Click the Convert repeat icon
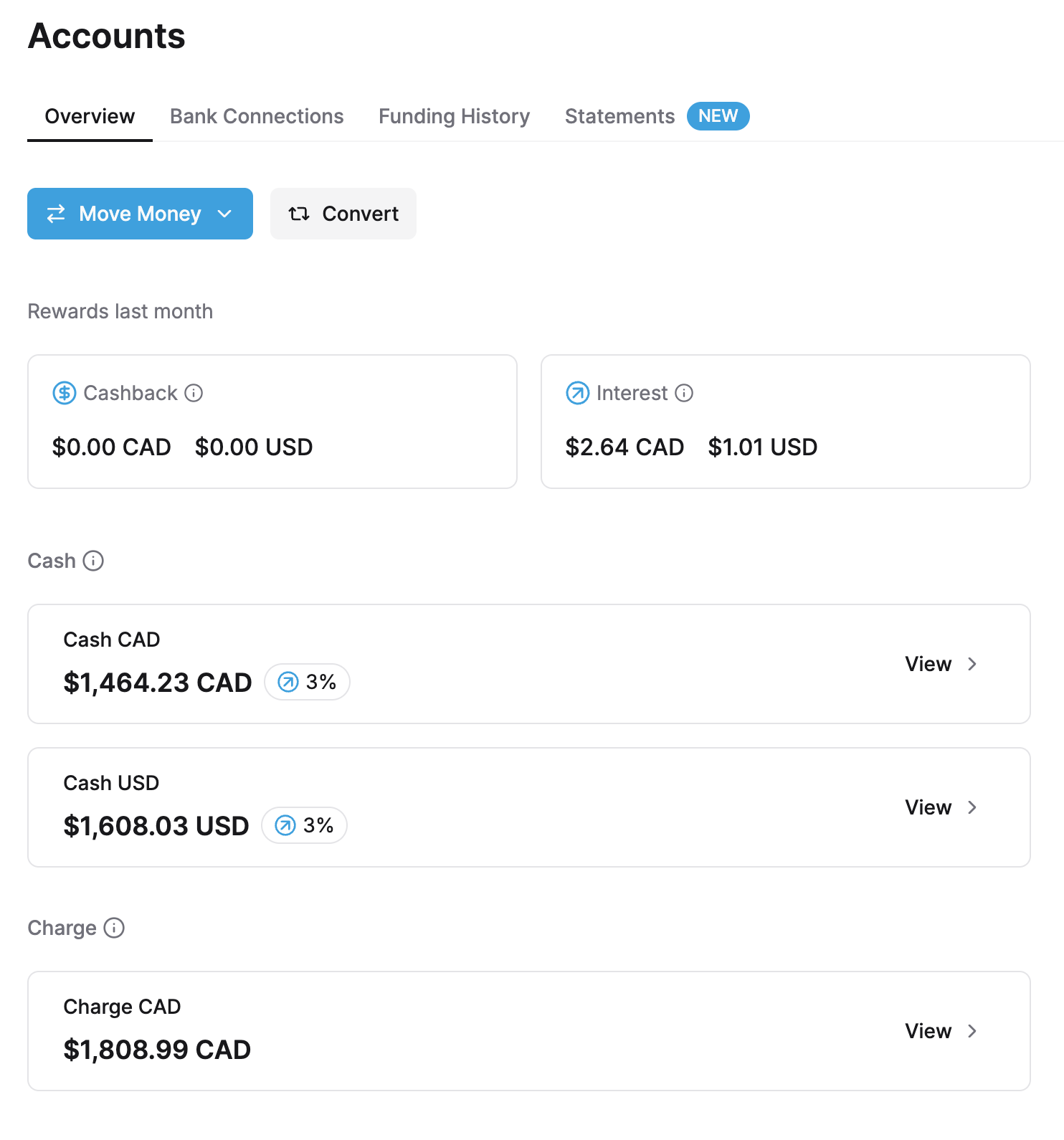1064x1140 pixels. click(298, 213)
